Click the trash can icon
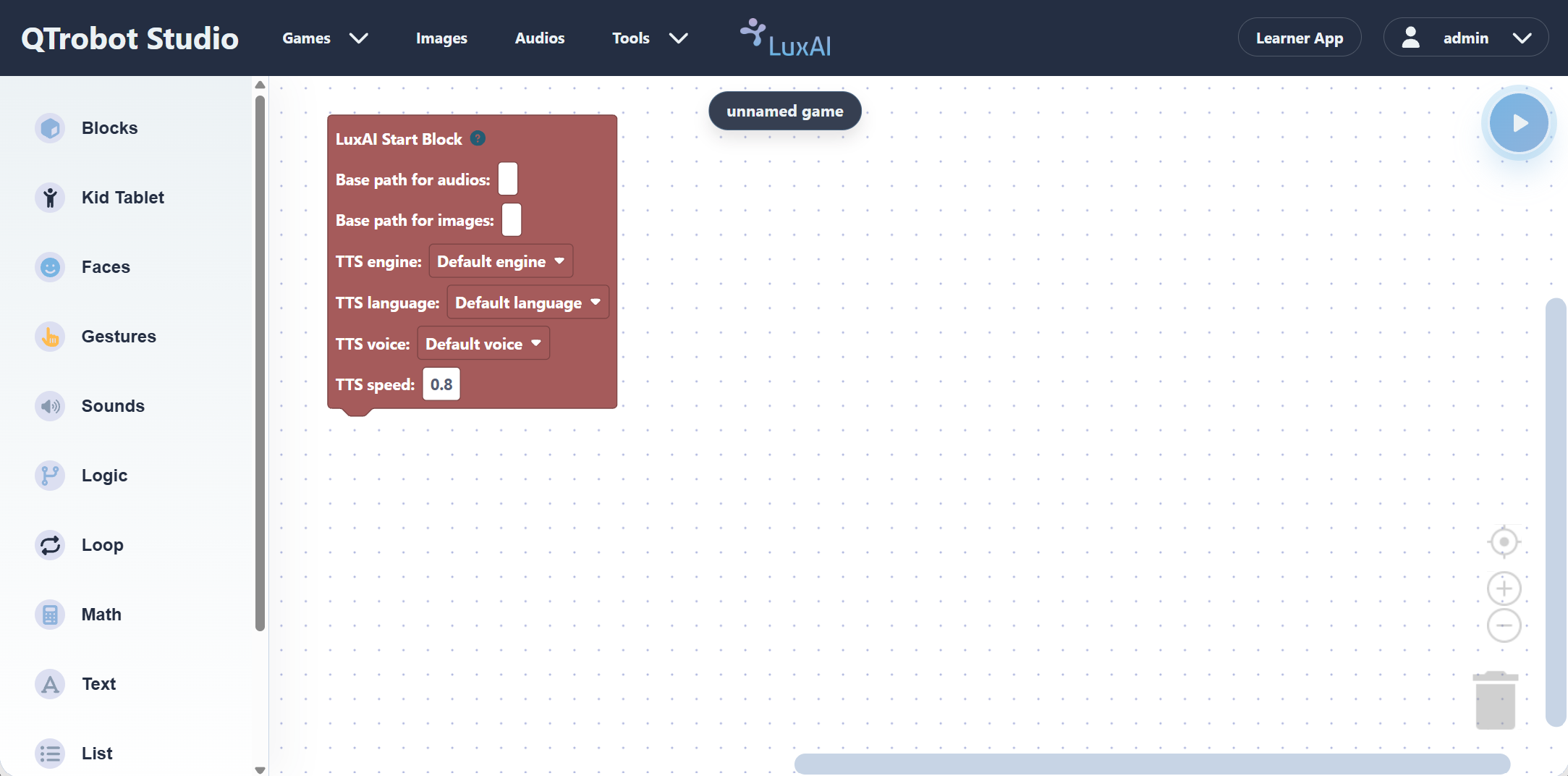1568x776 pixels. coord(1495,700)
